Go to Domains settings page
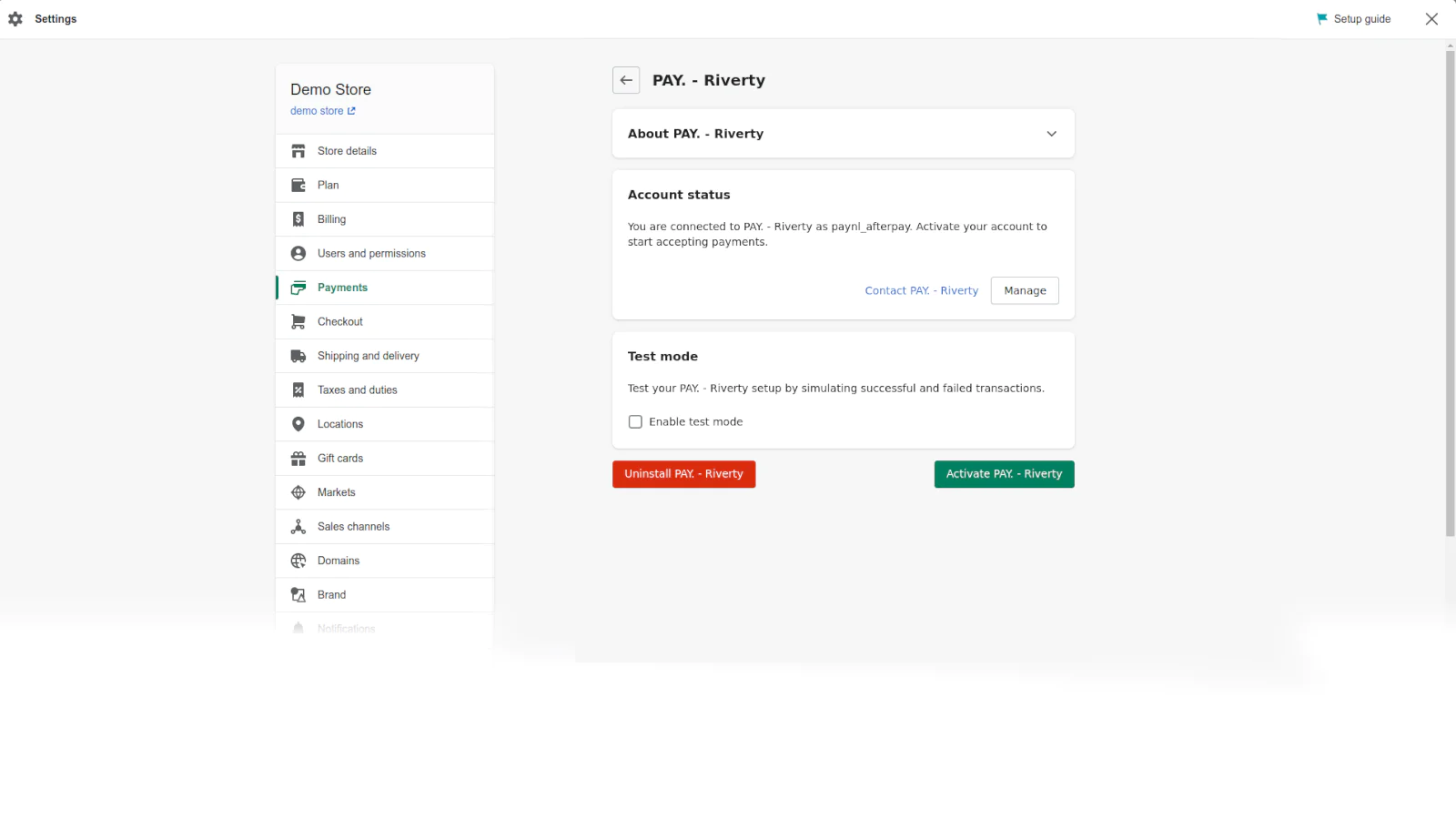This screenshot has height=819, width=1456. (339, 561)
